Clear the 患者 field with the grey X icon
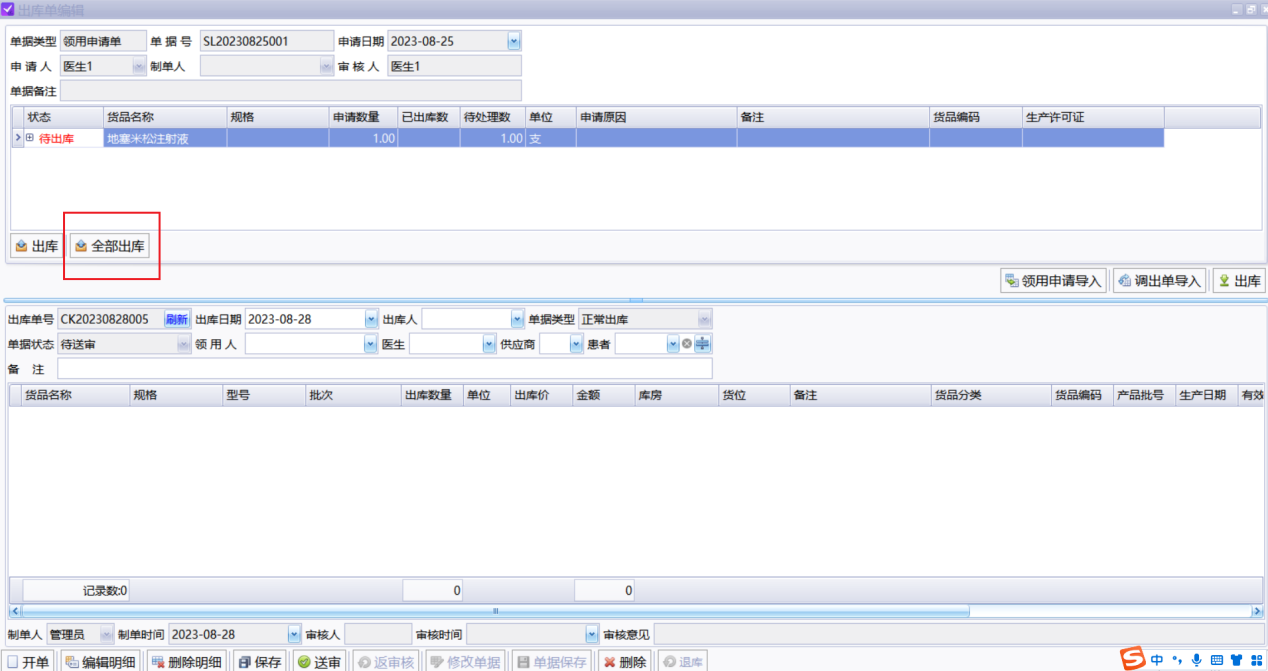 pos(687,344)
